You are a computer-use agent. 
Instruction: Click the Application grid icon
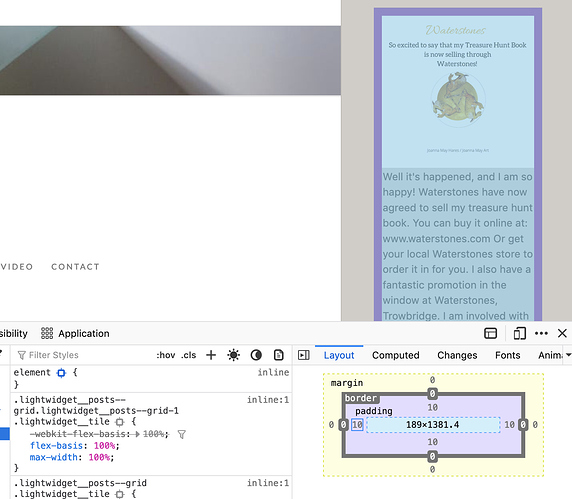tap(47, 333)
